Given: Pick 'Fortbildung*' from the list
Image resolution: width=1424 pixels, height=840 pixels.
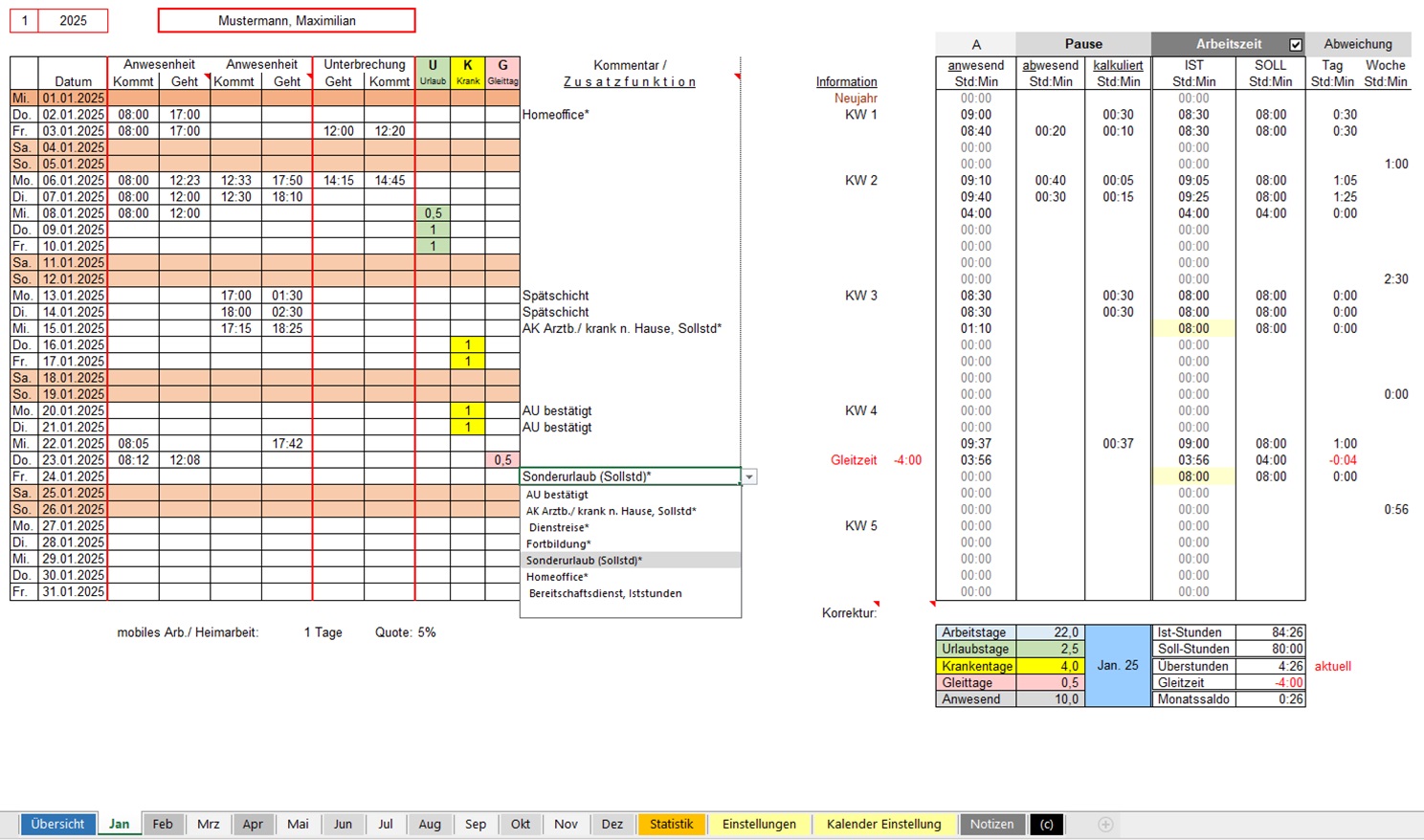Looking at the screenshot, I should [560, 543].
